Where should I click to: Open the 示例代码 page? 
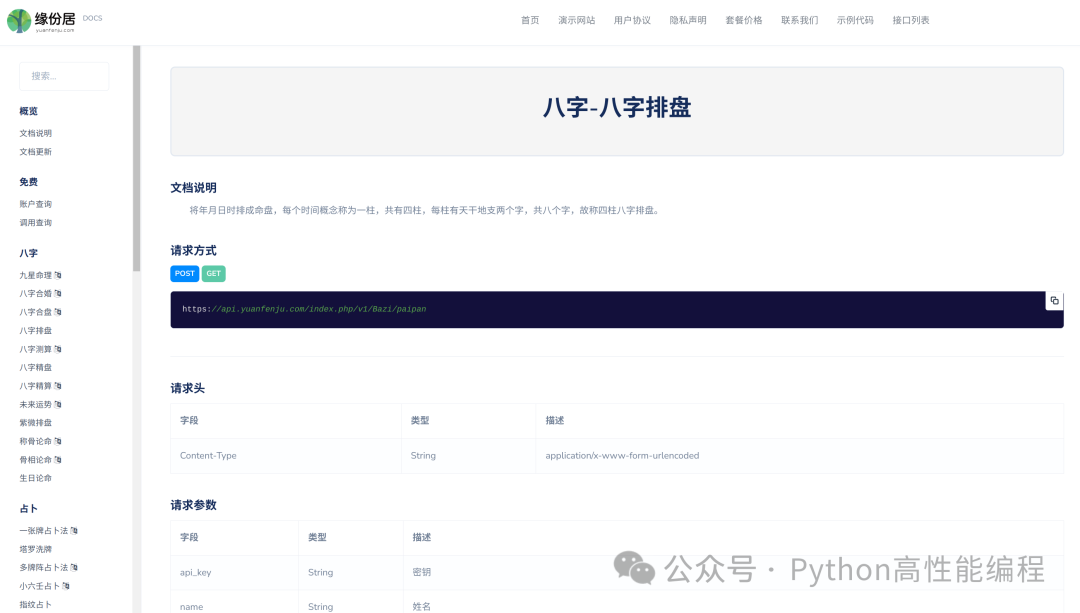856,19
